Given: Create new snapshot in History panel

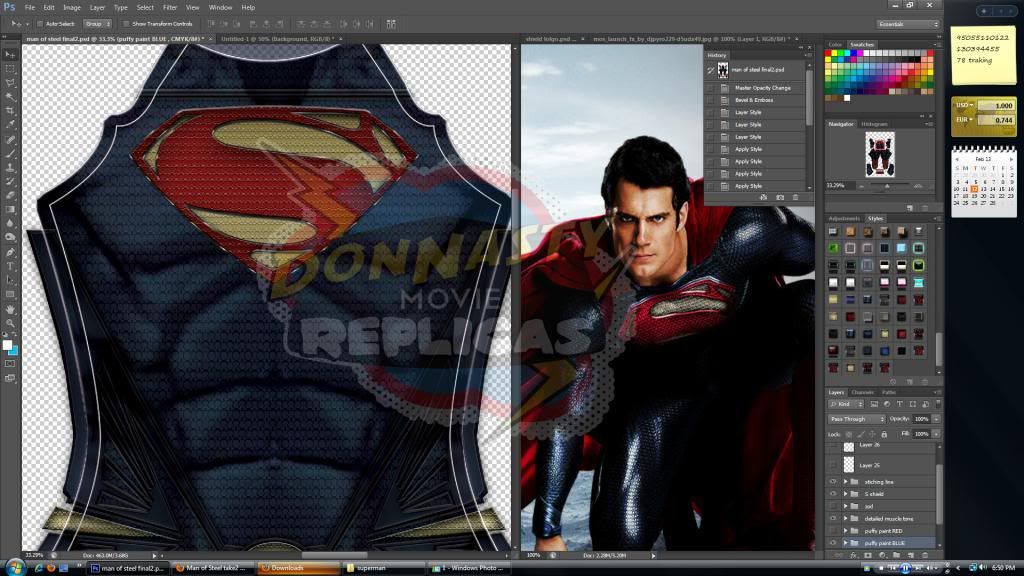Looking at the screenshot, I should tap(780, 197).
